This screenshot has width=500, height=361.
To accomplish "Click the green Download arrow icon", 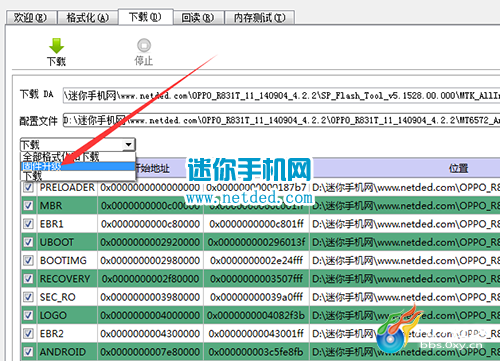I will 56,46.
